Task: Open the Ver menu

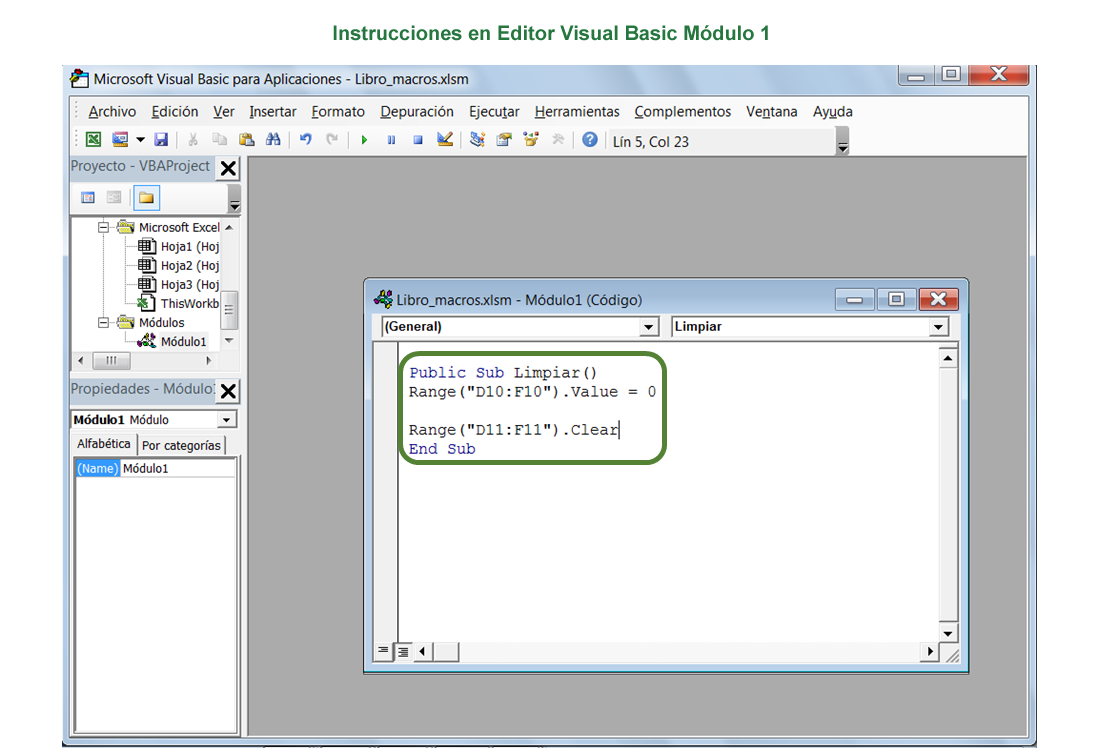Action: pyautogui.click(x=224, y=112)
